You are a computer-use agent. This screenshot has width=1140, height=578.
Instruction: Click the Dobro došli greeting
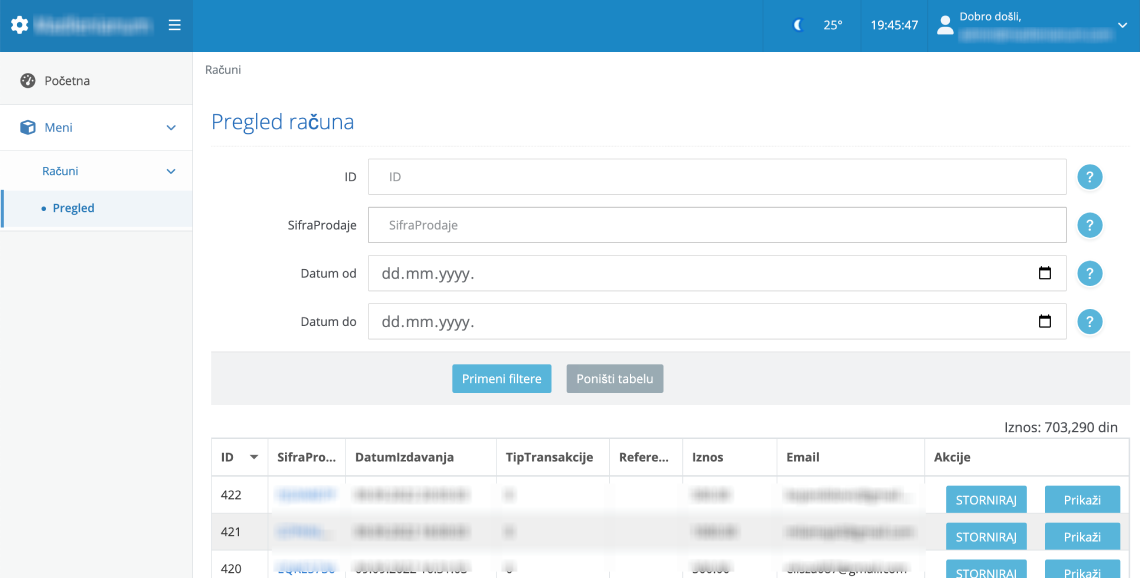[x=990, y=17]
